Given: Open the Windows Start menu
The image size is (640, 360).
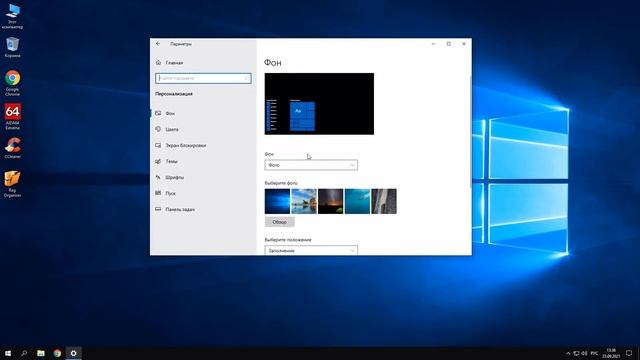Looking at the screenshot, I should tap(8, 353).
